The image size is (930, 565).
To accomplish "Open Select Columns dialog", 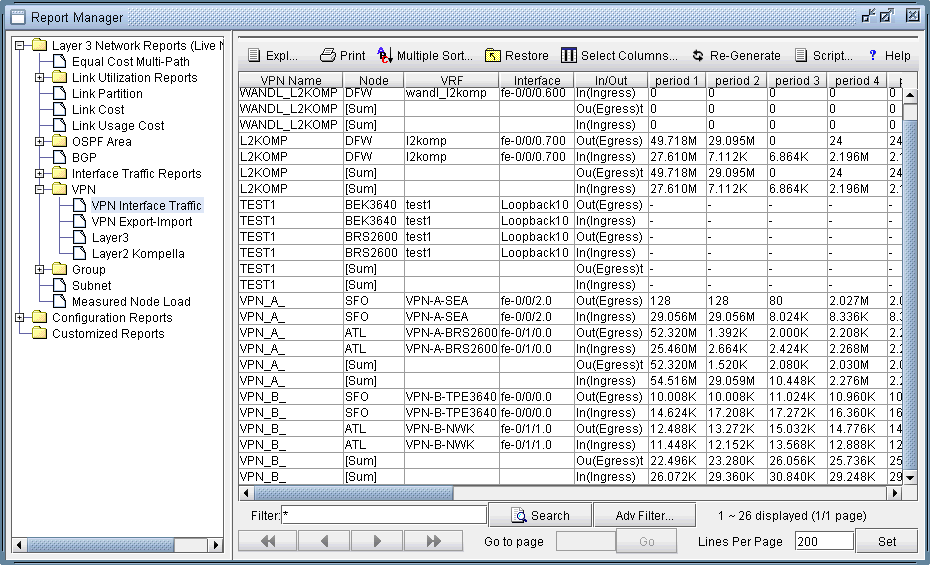I will [568, 56].
